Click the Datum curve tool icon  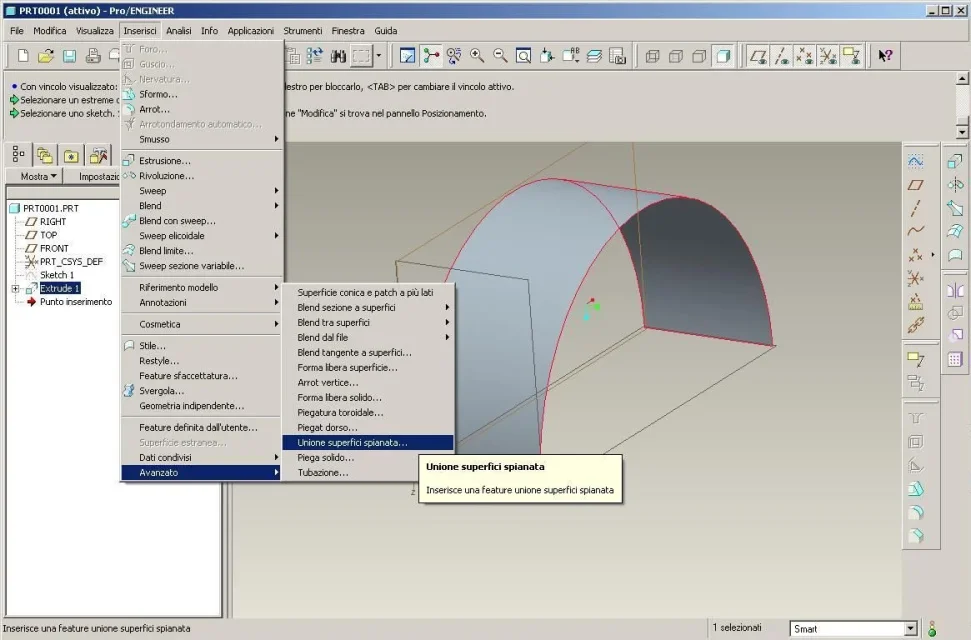click(915, 231)
